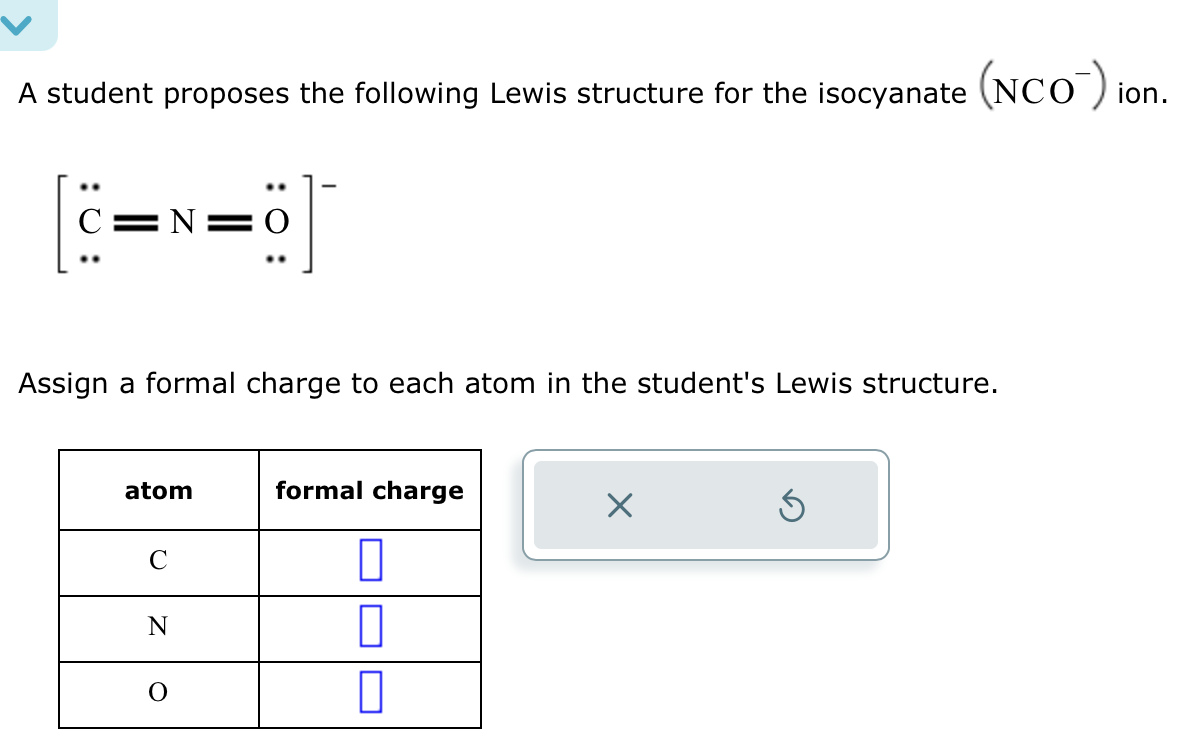
Task: Click the X icon to clear answers
Action: coord(619,505)
